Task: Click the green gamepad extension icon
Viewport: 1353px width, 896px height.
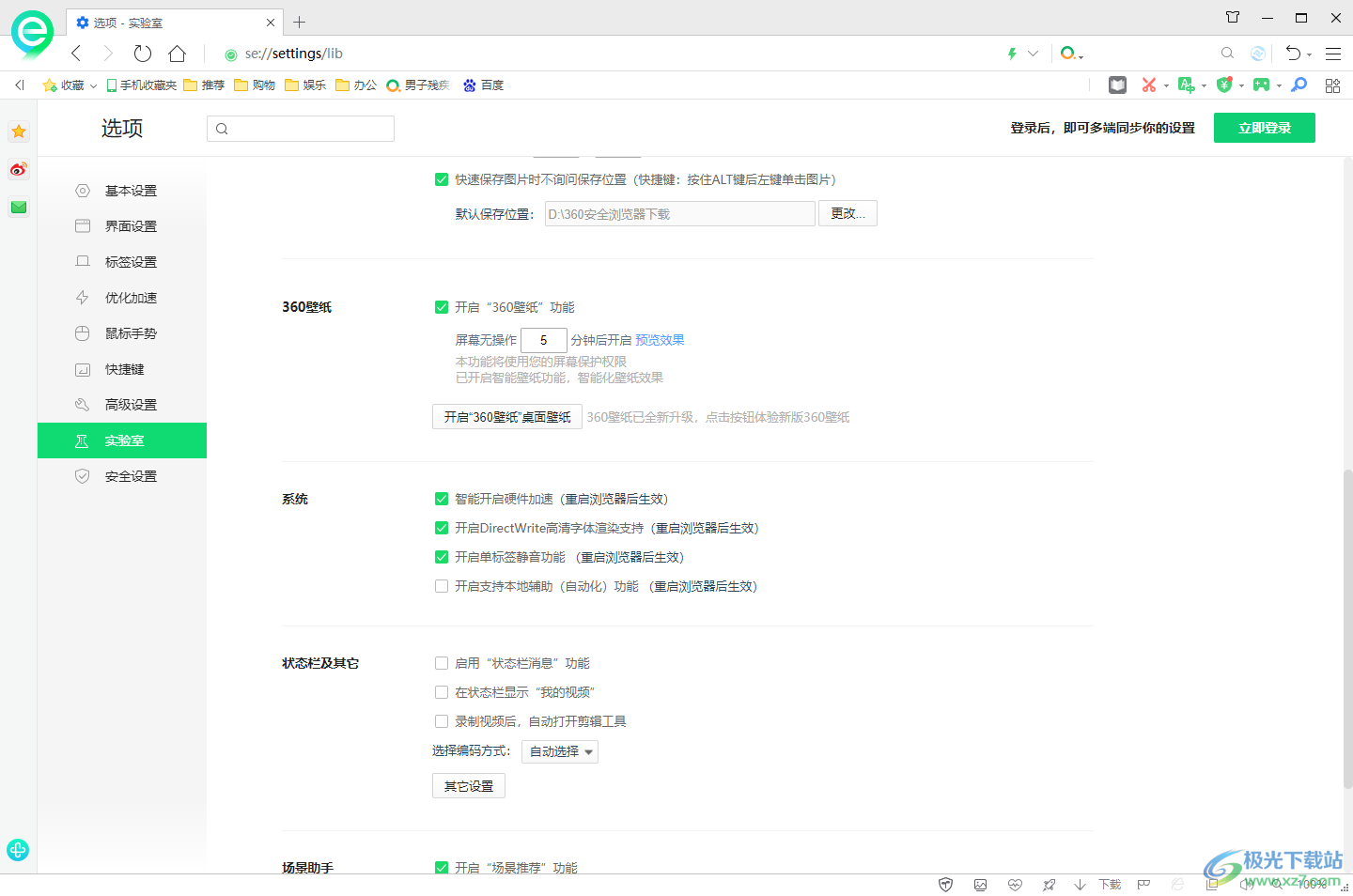Action: (x=1261, y=85)
